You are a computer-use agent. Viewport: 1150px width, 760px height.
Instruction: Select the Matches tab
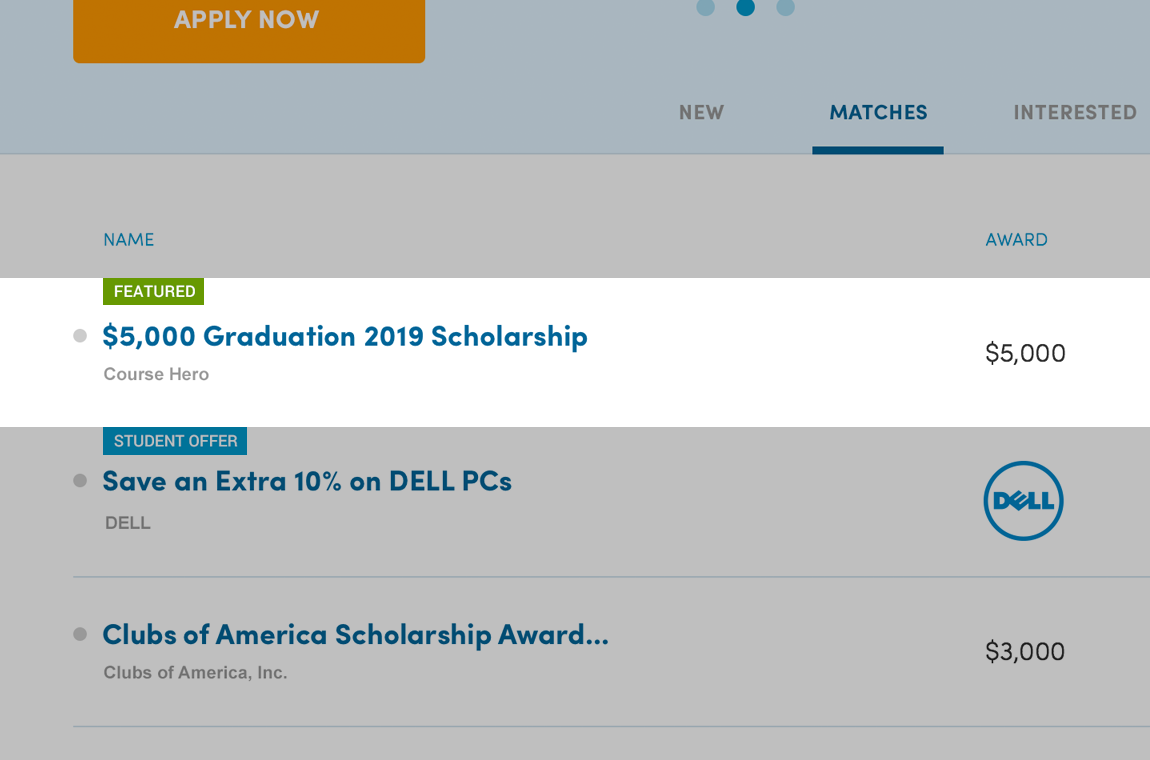click(878, 112)
